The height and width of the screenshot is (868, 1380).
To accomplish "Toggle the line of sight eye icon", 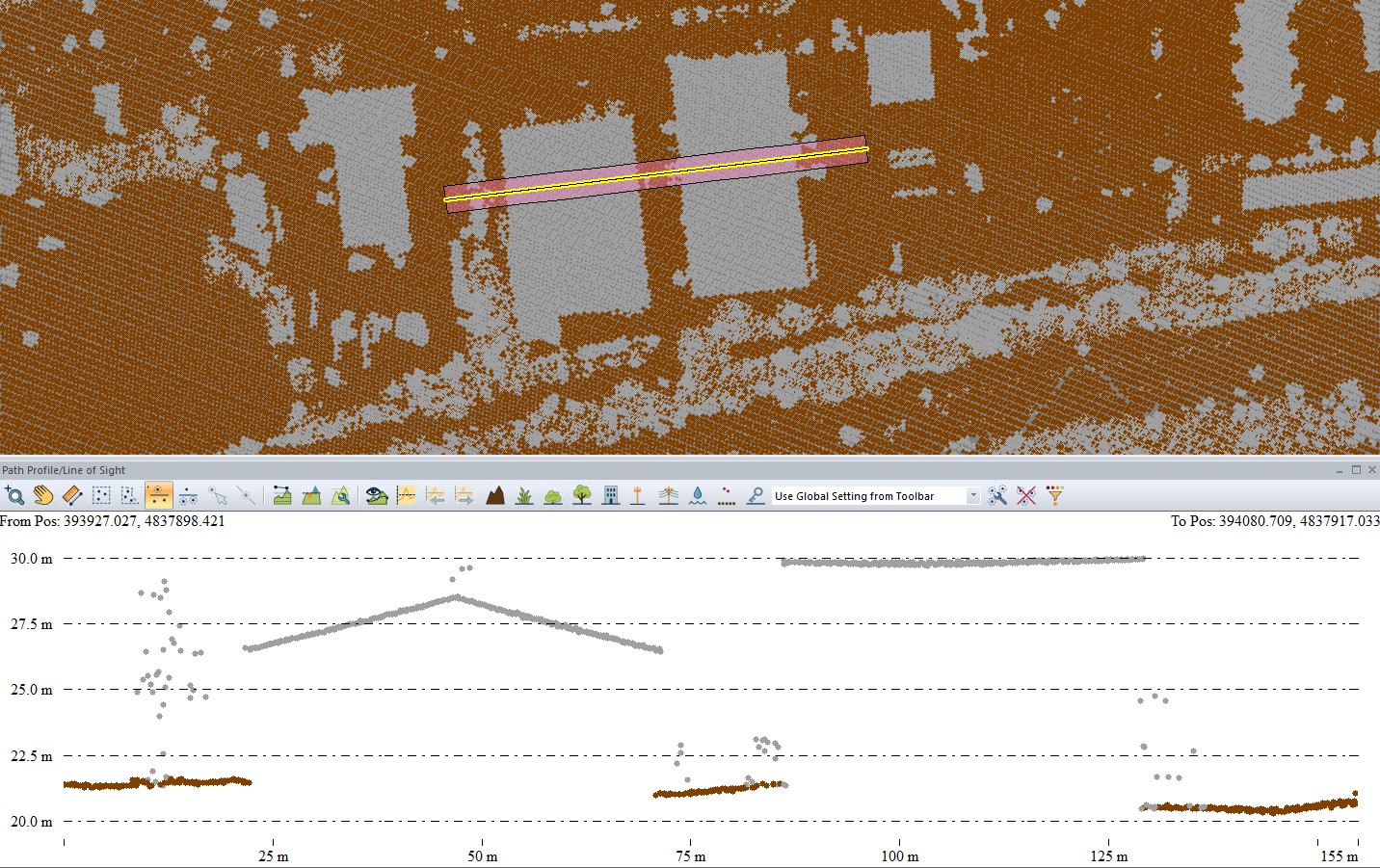I will [x=377, y=495].
